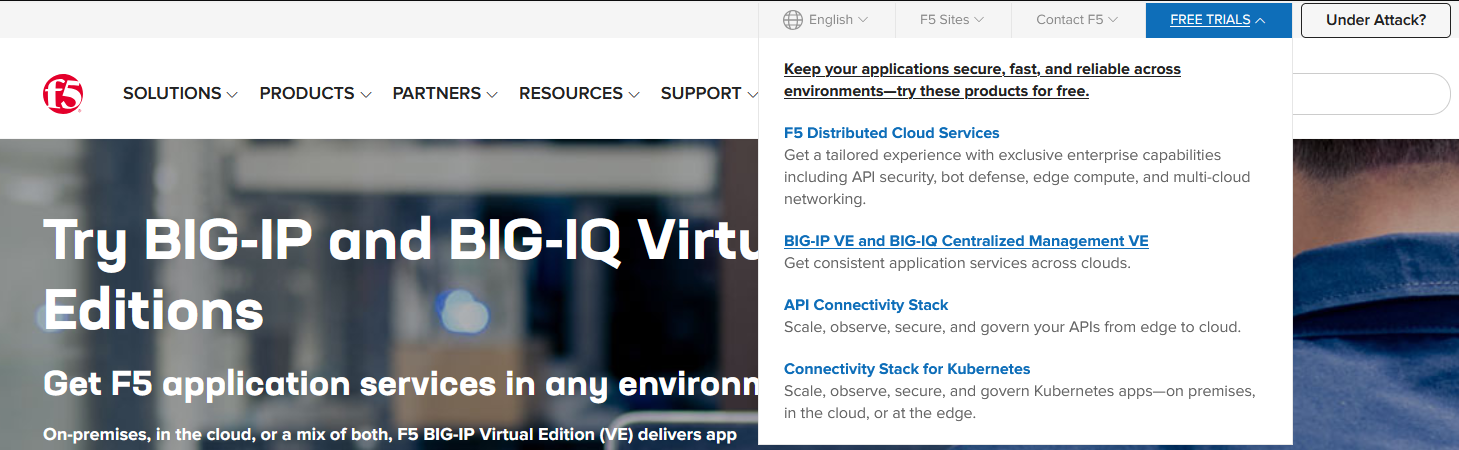Click the 'Keep your applications secure' heading link
Screen dimensions: 1459x450
coord(982,80)
